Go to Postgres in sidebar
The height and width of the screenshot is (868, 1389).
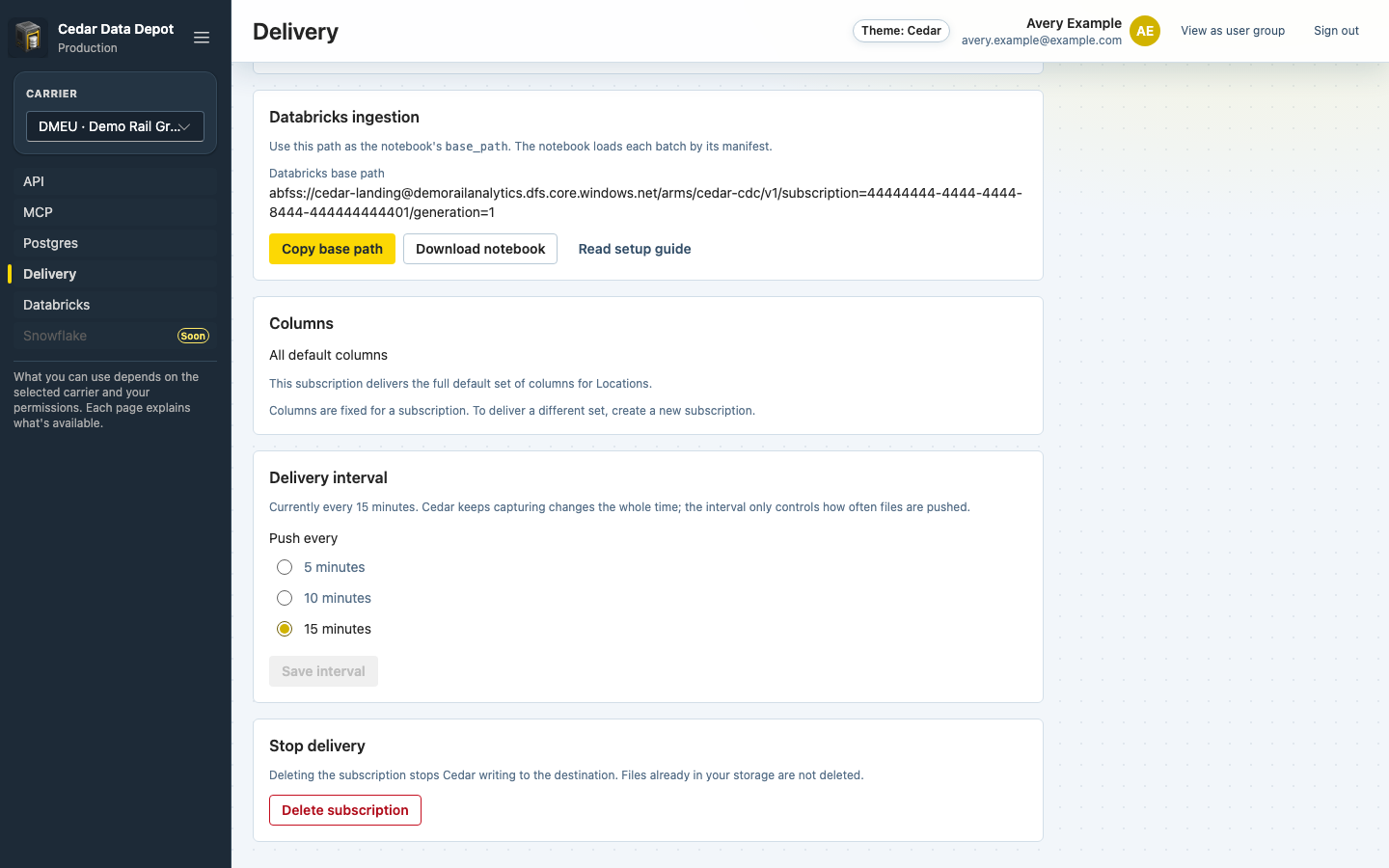tap(116, 243)
